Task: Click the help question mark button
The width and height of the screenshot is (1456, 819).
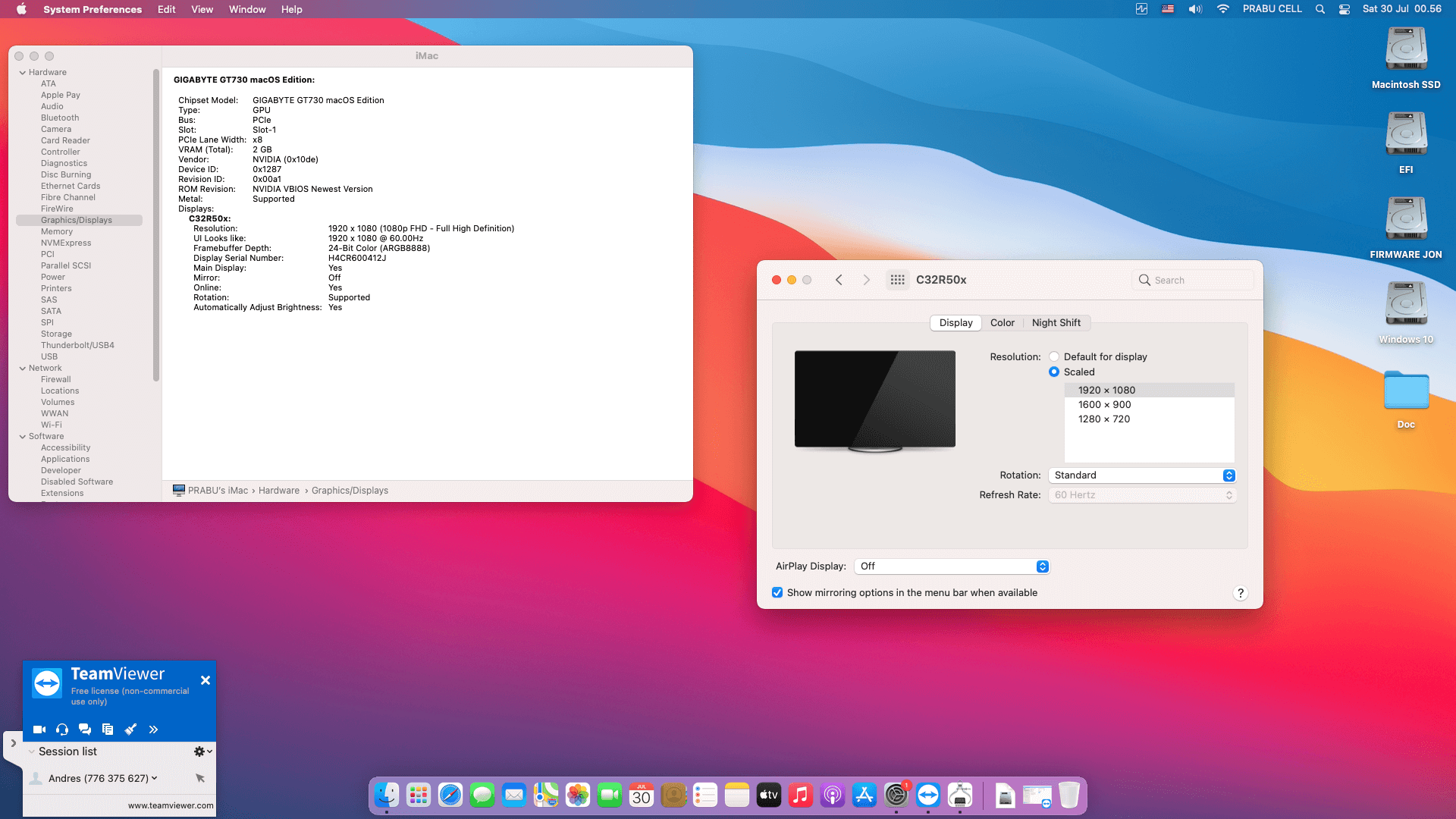Action: [x=1240, y=593]
